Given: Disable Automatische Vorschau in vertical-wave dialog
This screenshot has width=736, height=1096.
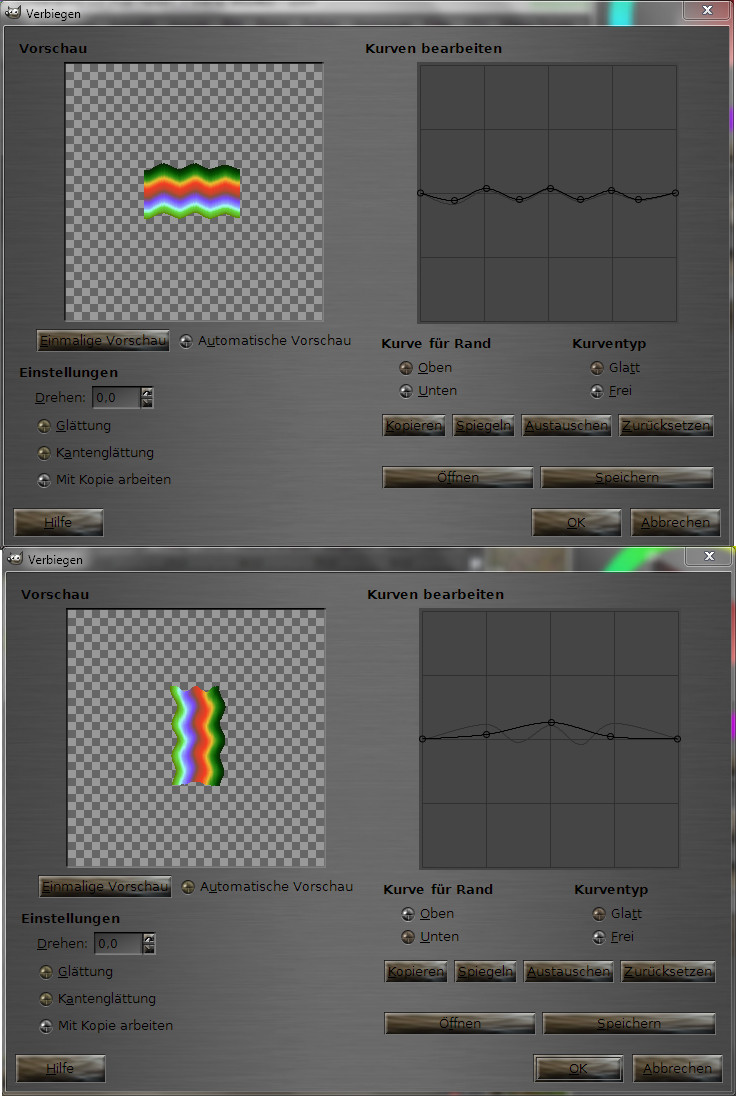Looking at the screenshot, I should (x=188, y=887).
